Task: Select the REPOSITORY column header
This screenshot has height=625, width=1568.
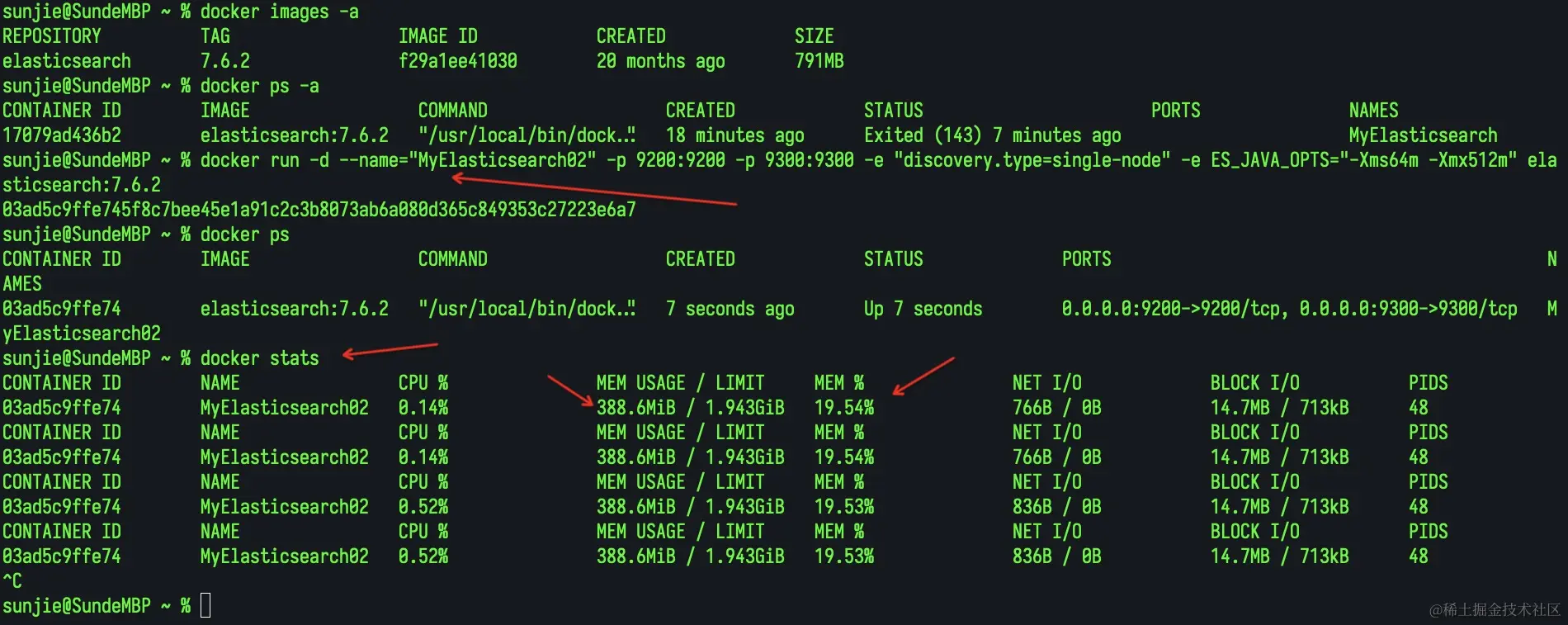Action: 51,36
